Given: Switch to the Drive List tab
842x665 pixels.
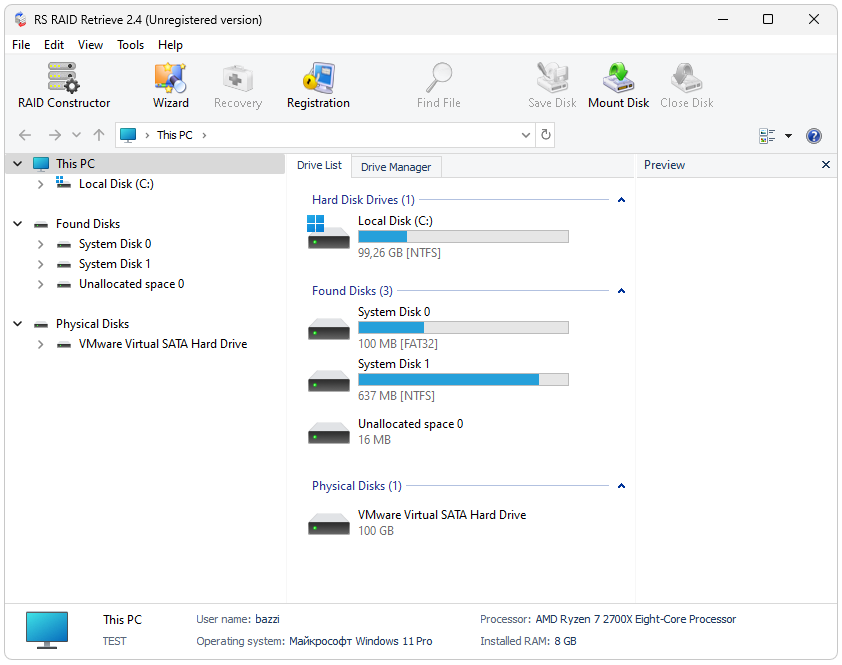Looking at the screenshot, I should [319, 165].
